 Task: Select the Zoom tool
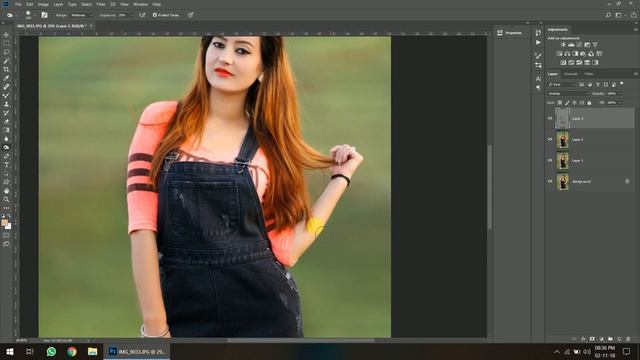tap(6, 199)
